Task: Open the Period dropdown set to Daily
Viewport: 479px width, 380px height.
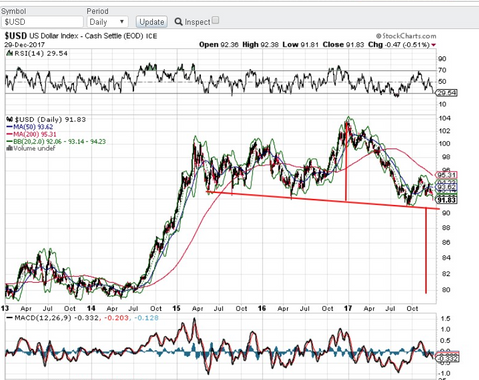Action: 107,22
